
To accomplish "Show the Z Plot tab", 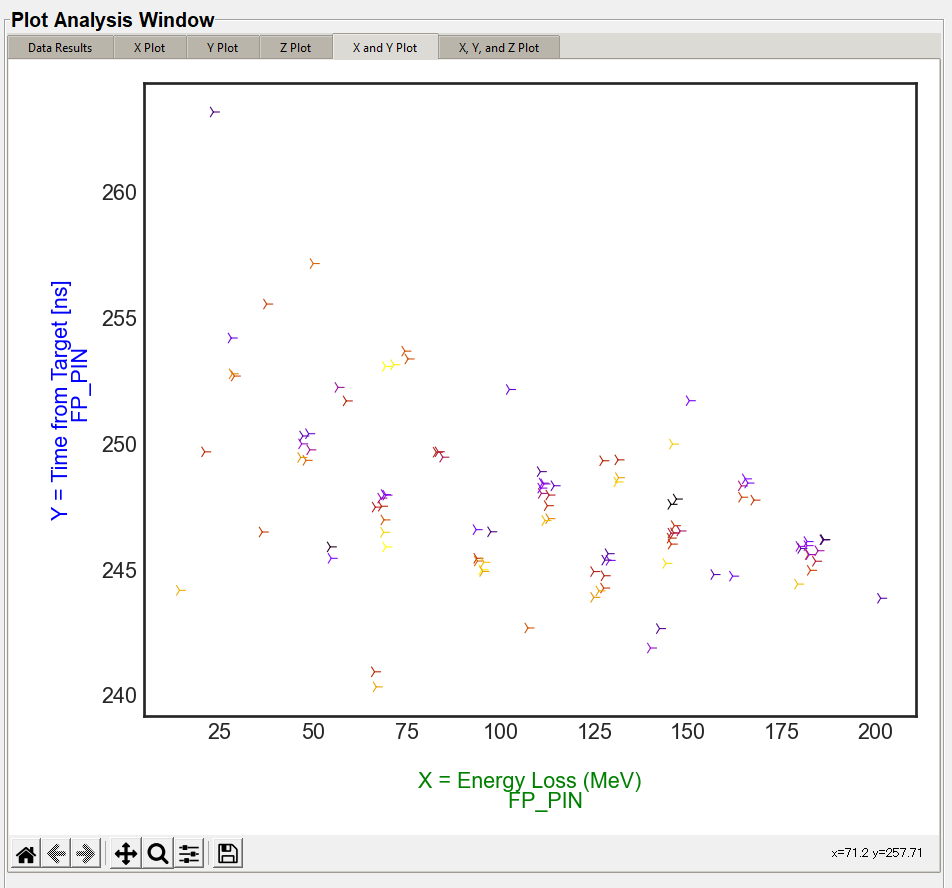I will [x=295, y=47].
